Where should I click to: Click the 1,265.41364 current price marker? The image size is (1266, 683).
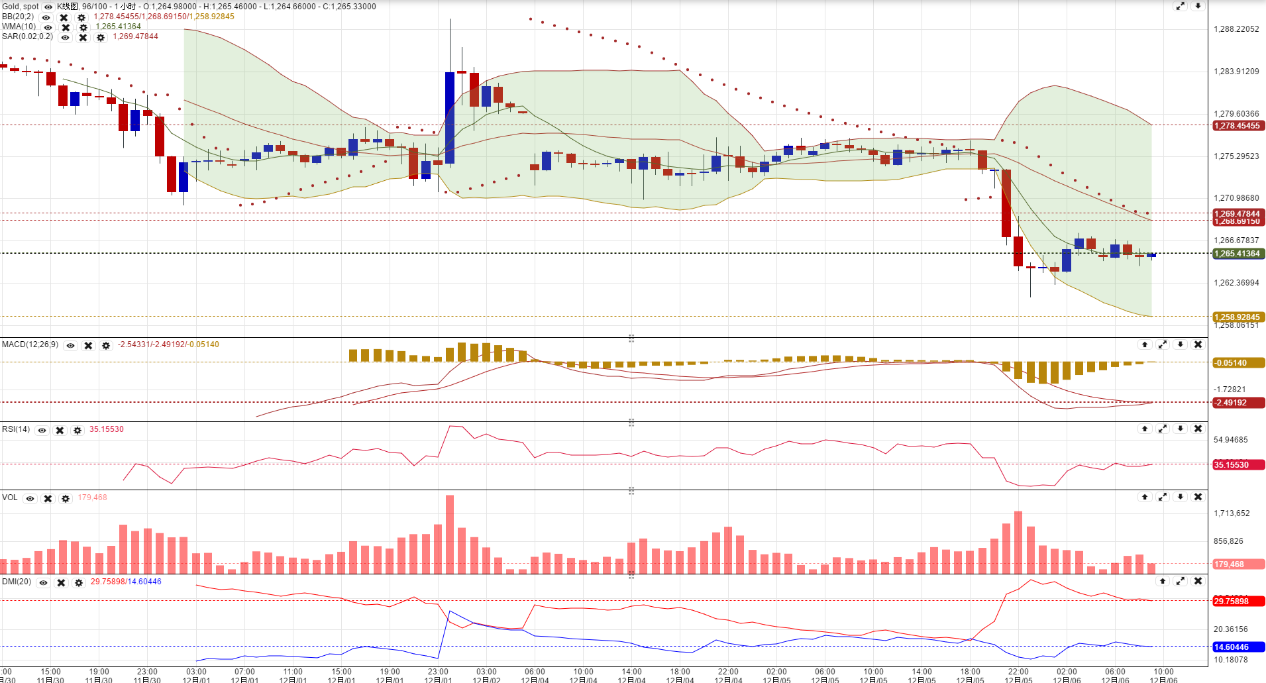tap(1237, 254)
